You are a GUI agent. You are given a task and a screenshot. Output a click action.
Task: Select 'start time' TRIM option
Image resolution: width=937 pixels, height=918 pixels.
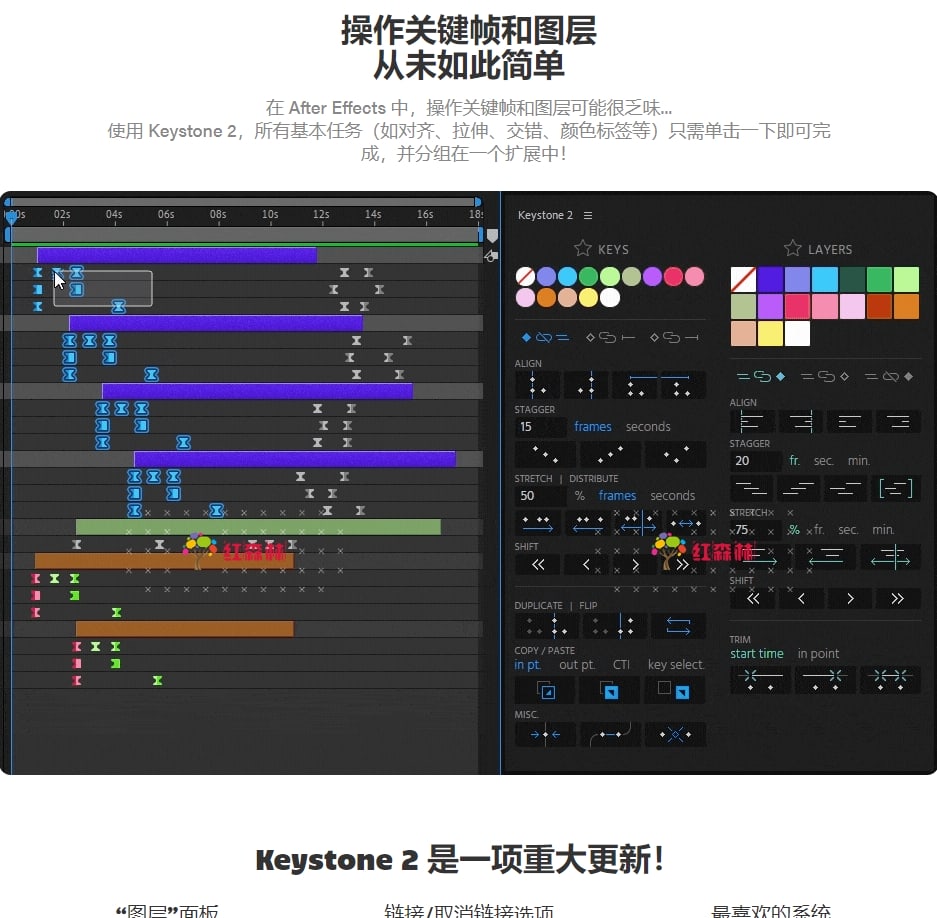click(757, 654)
